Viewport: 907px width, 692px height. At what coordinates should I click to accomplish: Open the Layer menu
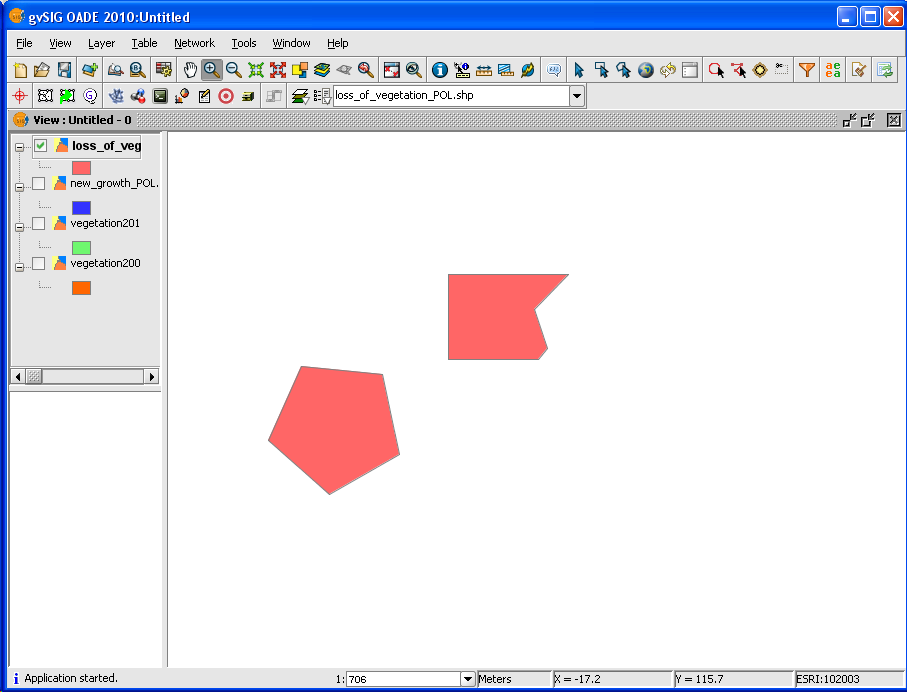tap(100, 43)
